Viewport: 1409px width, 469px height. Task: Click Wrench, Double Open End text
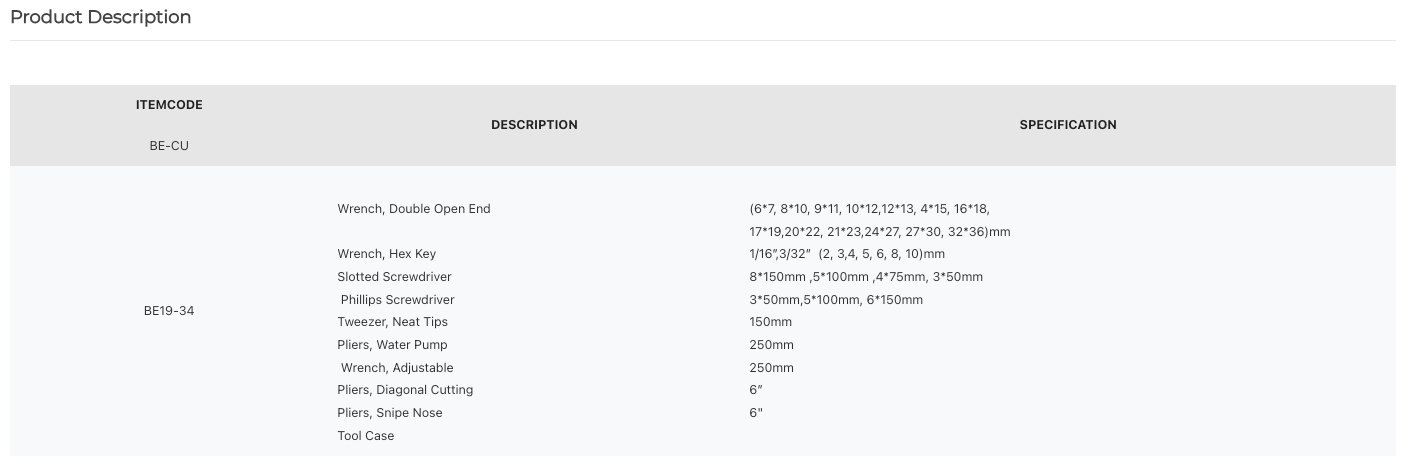click(x=414, y=209)
